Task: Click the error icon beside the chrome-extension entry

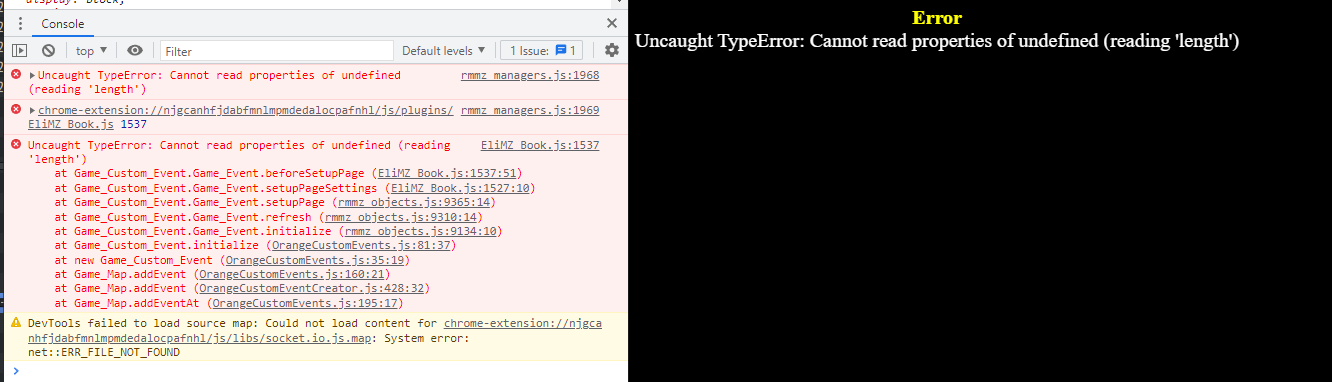Action: point(16,110)
